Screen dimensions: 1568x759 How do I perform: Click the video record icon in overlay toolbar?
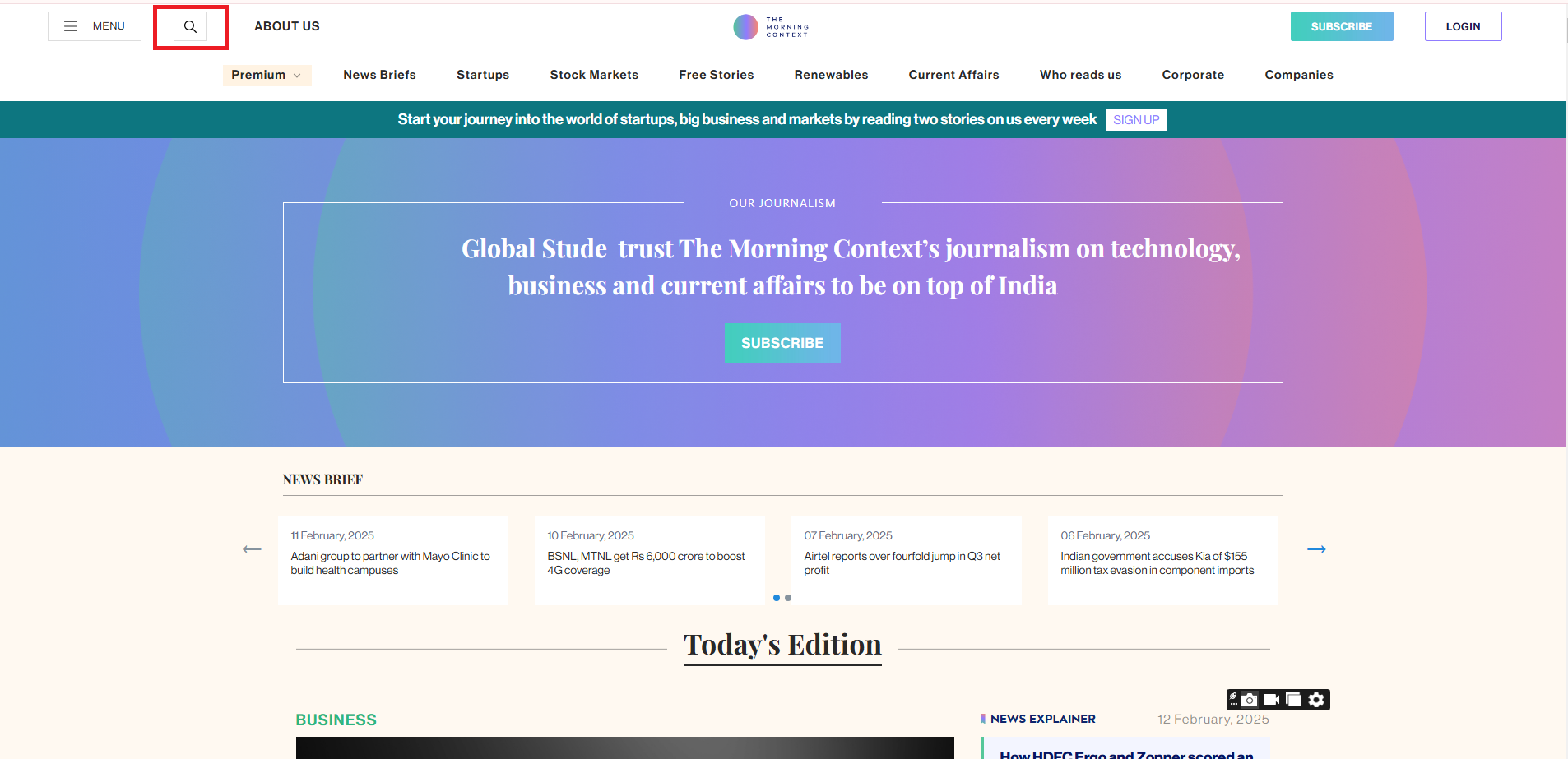tap(1271, 700)
